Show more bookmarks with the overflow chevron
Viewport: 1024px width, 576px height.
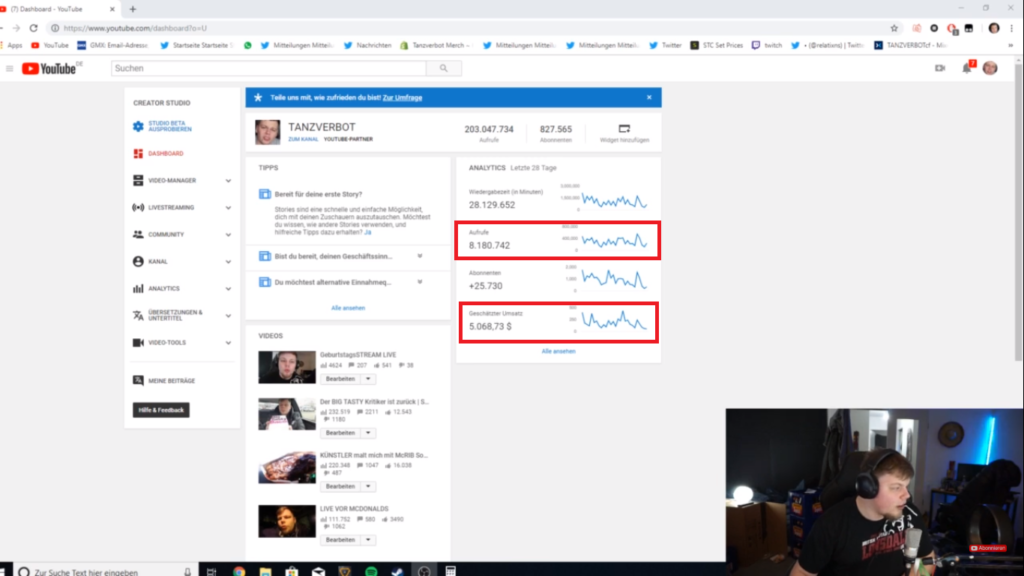1010,45
